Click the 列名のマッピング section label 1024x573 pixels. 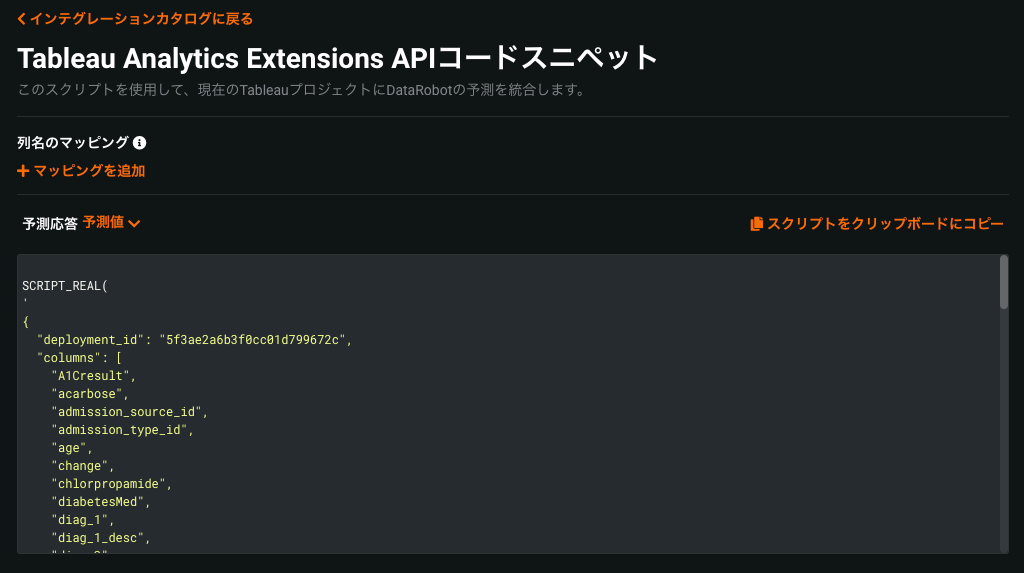[73, 143]
